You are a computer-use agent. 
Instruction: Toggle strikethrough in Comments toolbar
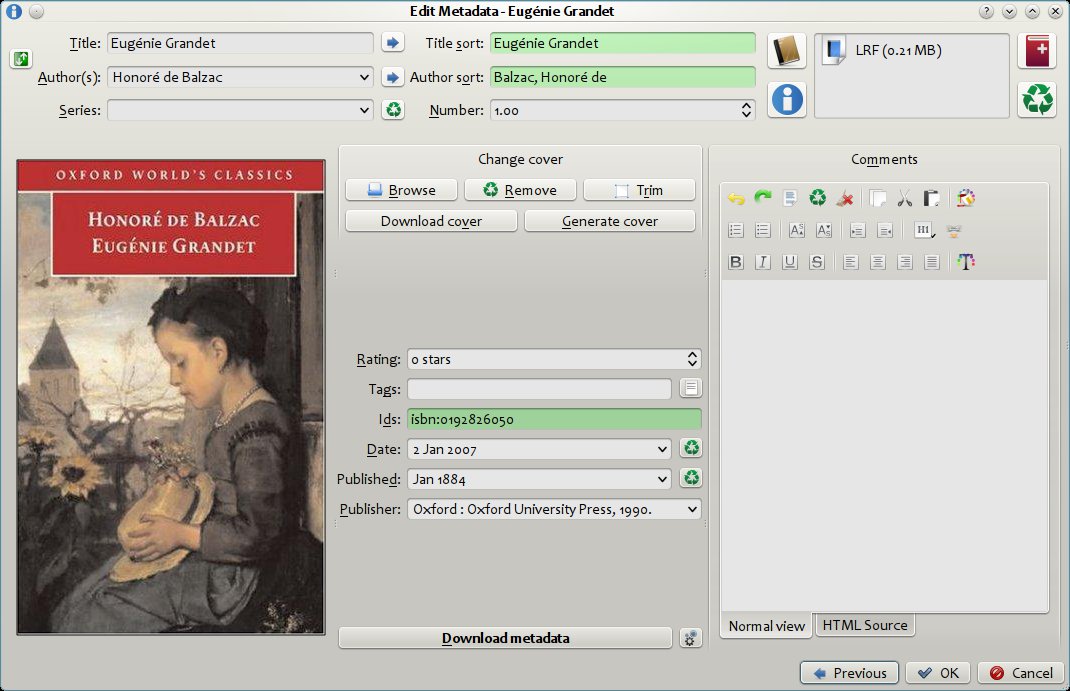coord(817,262)
